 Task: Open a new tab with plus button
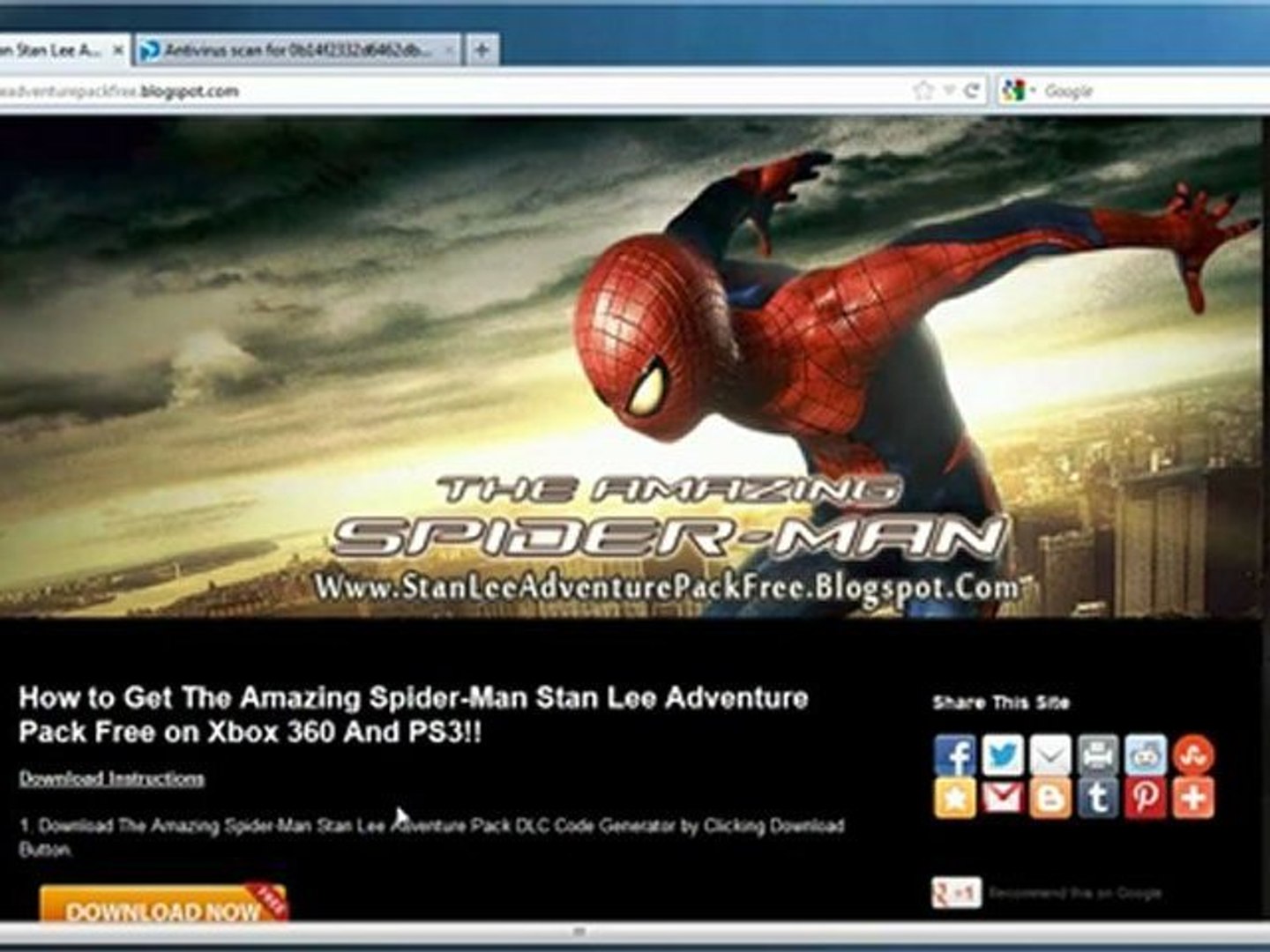click(x=482, y=50)
